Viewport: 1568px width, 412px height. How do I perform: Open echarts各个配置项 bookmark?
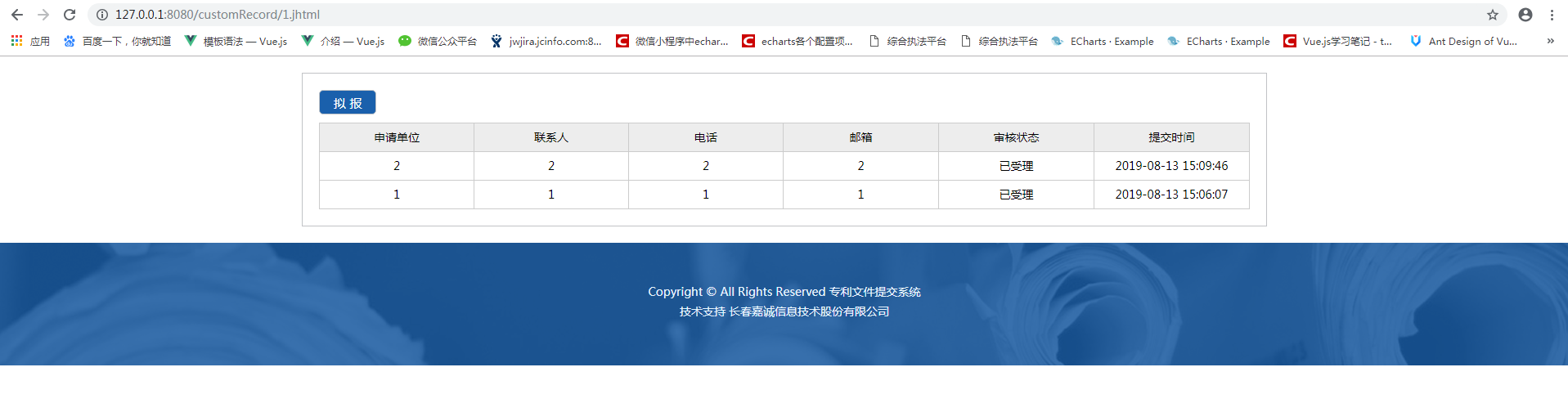click(797, 41)
